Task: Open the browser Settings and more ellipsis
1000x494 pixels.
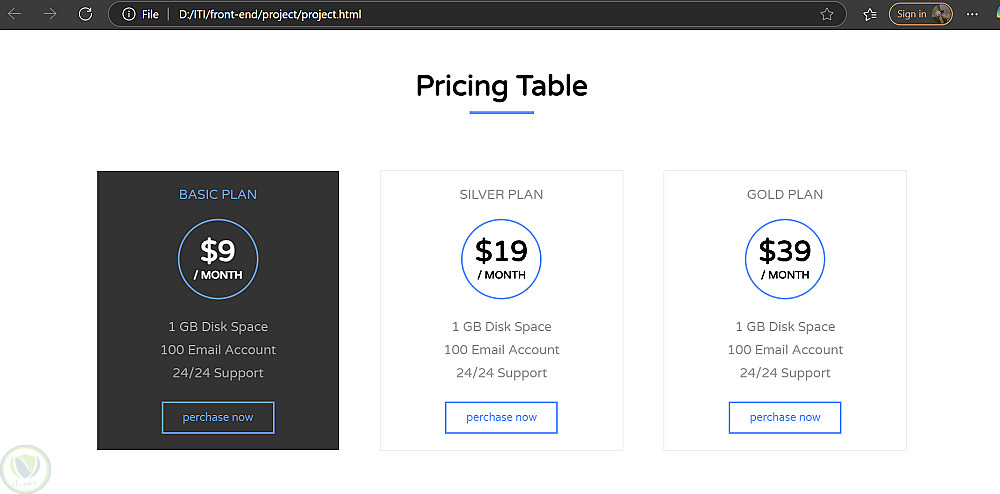Action: (973, 14)
